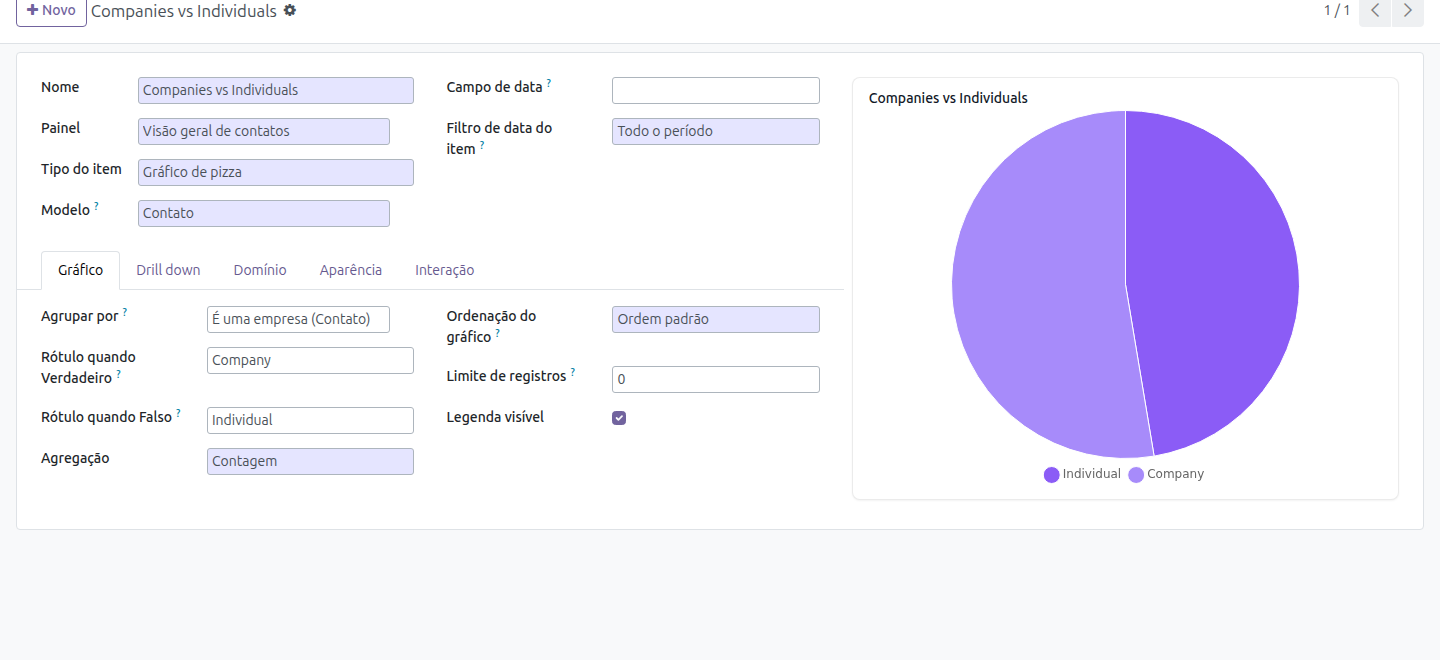Open the Campo de data dropdown
The width and height of the screenshot is (1440, 660).
click(x=716, y=90)
